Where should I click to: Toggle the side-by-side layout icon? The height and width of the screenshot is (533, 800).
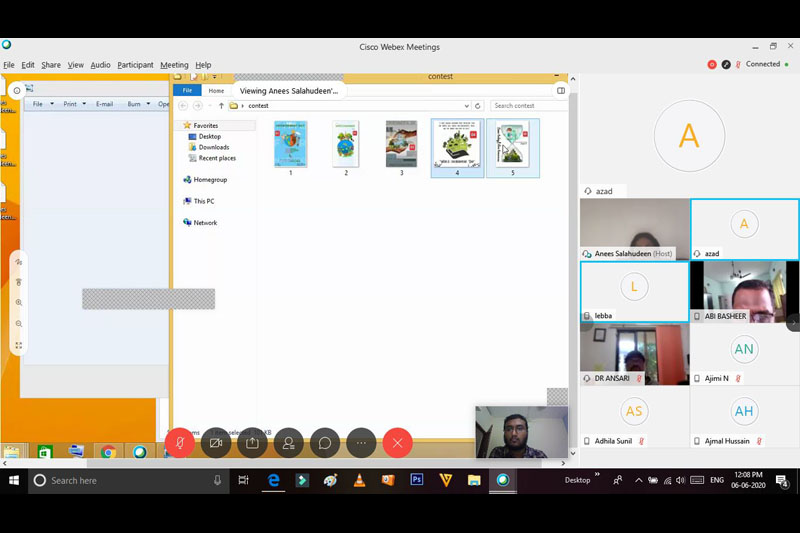coord(561,90)
